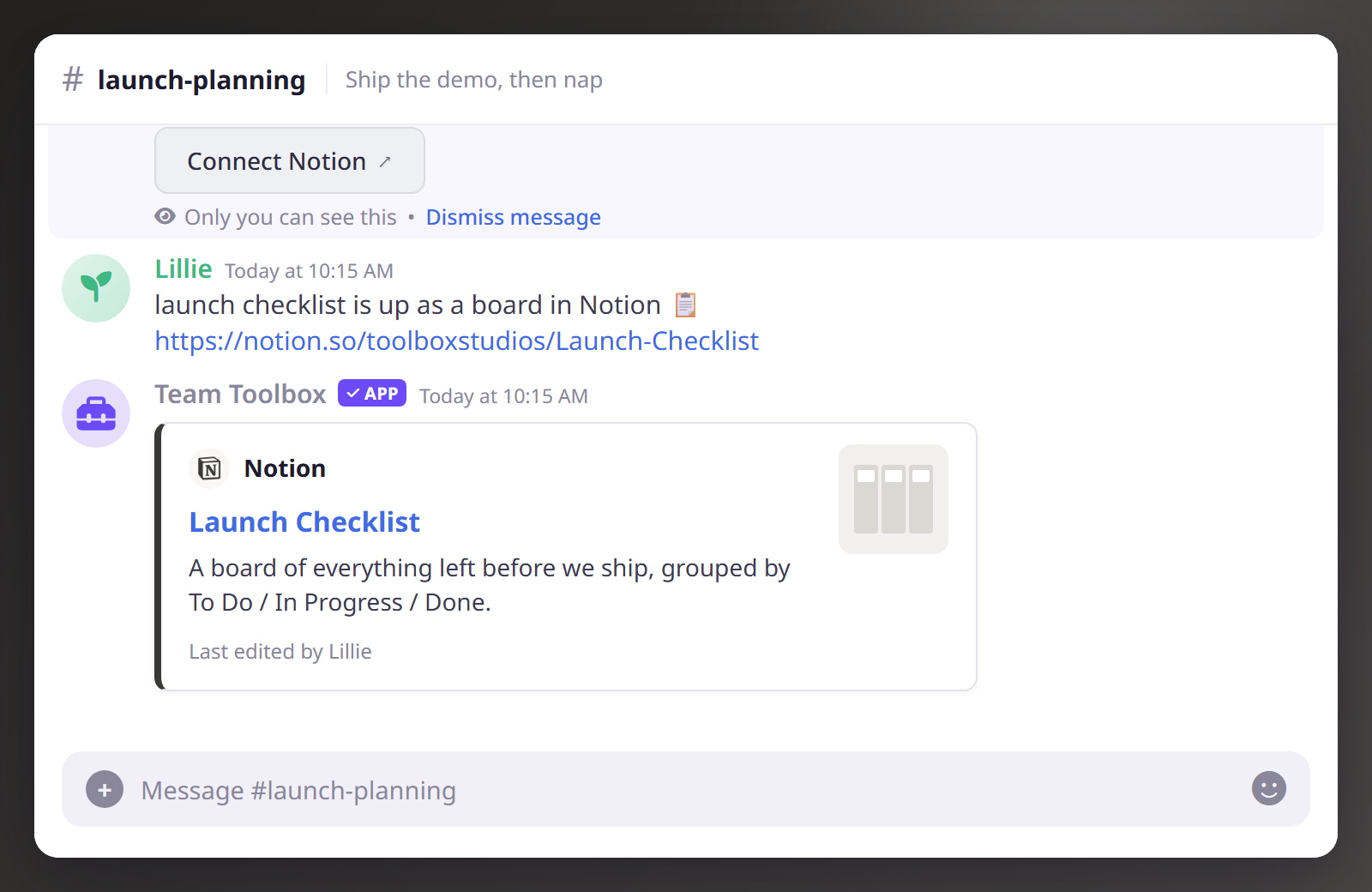Open the Notion board thumbnail
Viewport: 1372px width, 892px height.
[x=893, y=499]
